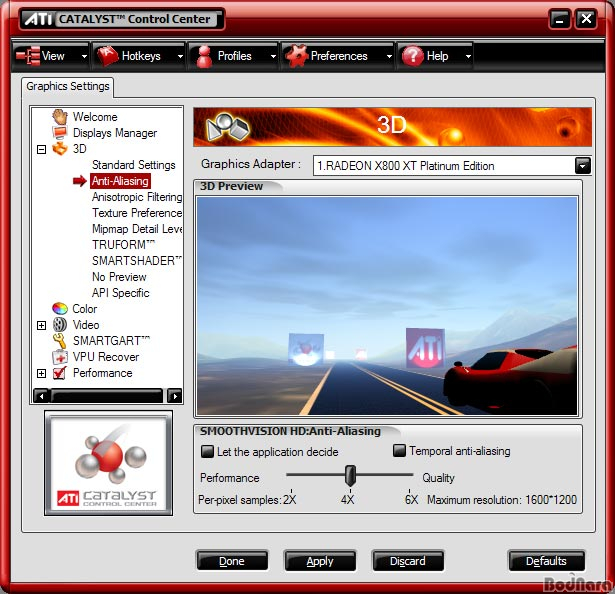The width and height of the screenshot is (615, 594).
Task: Set slider to 6X samples tick
Action: (409, 491)
